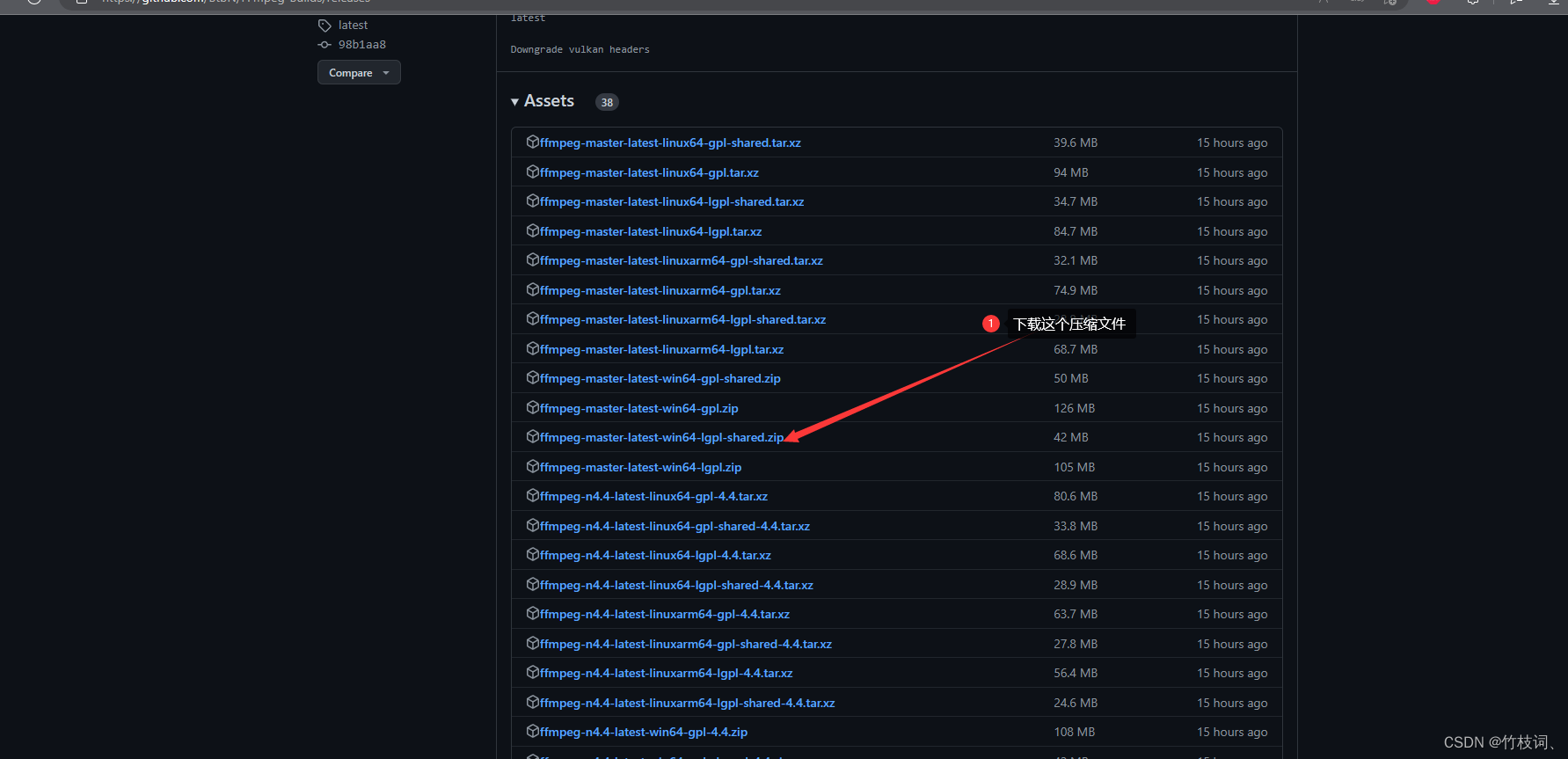Download ffmpeg-n4.4-latest-linux64-lgpl-shared-4.4.tar.xz
Image resolution: width=1568 pixels, height=759 pixels.
pyautogui.click(x=677, y=585)
